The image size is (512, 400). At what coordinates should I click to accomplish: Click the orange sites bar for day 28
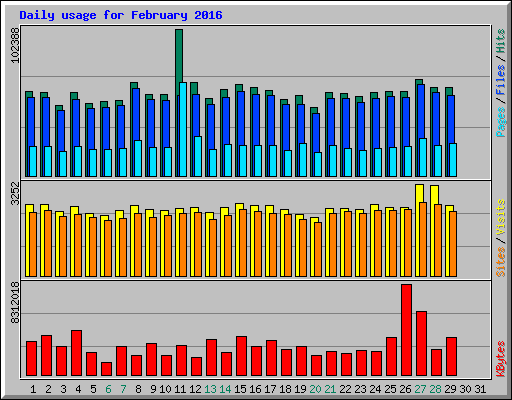[438, 240]
